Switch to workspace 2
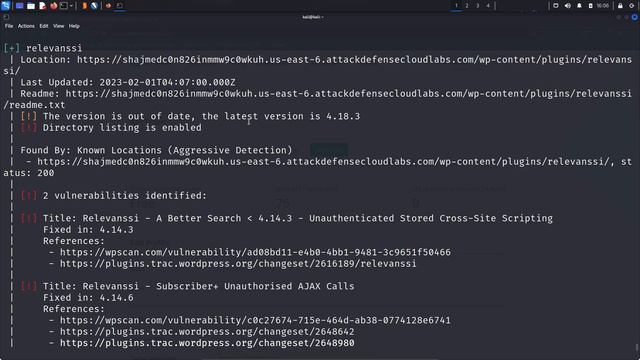The image size is (640, 360). (x=467, y=6)
